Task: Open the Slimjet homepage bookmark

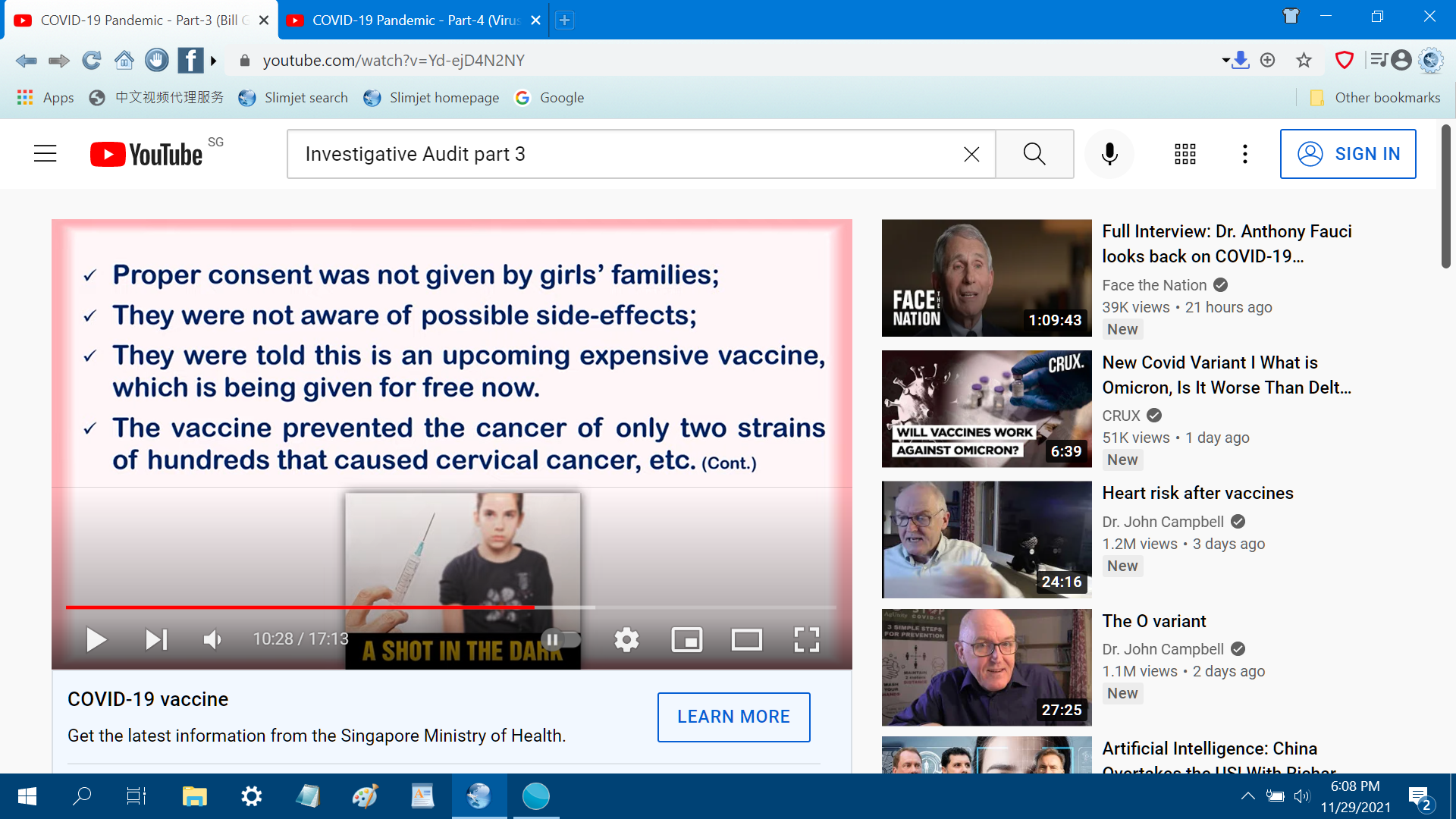Action: coord(431,98)
